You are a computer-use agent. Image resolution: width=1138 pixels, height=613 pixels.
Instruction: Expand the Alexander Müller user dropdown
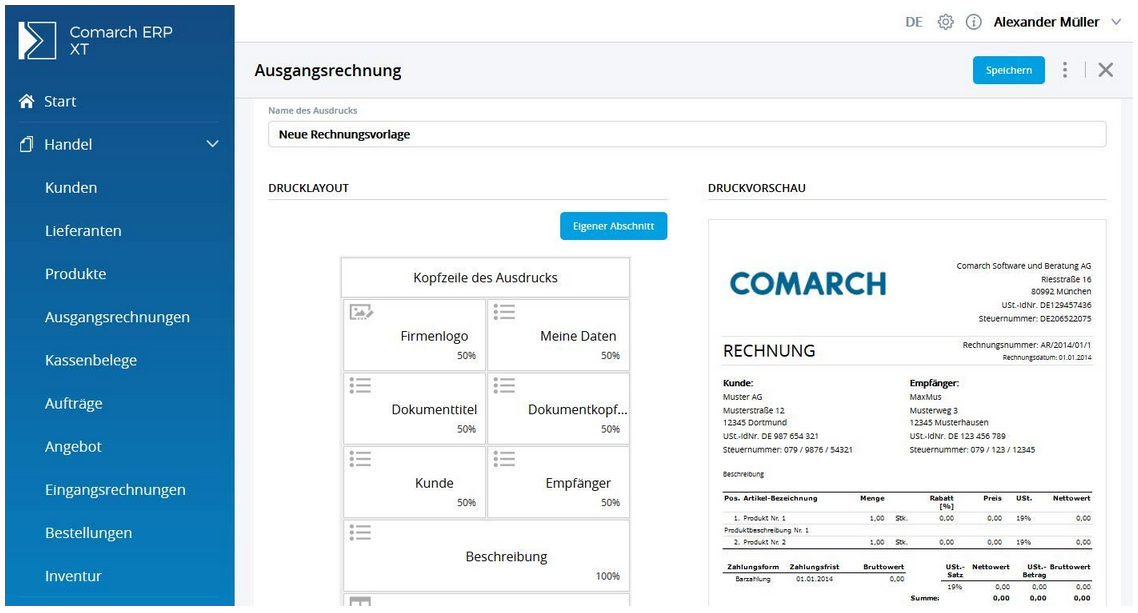tap(1116, 22)
